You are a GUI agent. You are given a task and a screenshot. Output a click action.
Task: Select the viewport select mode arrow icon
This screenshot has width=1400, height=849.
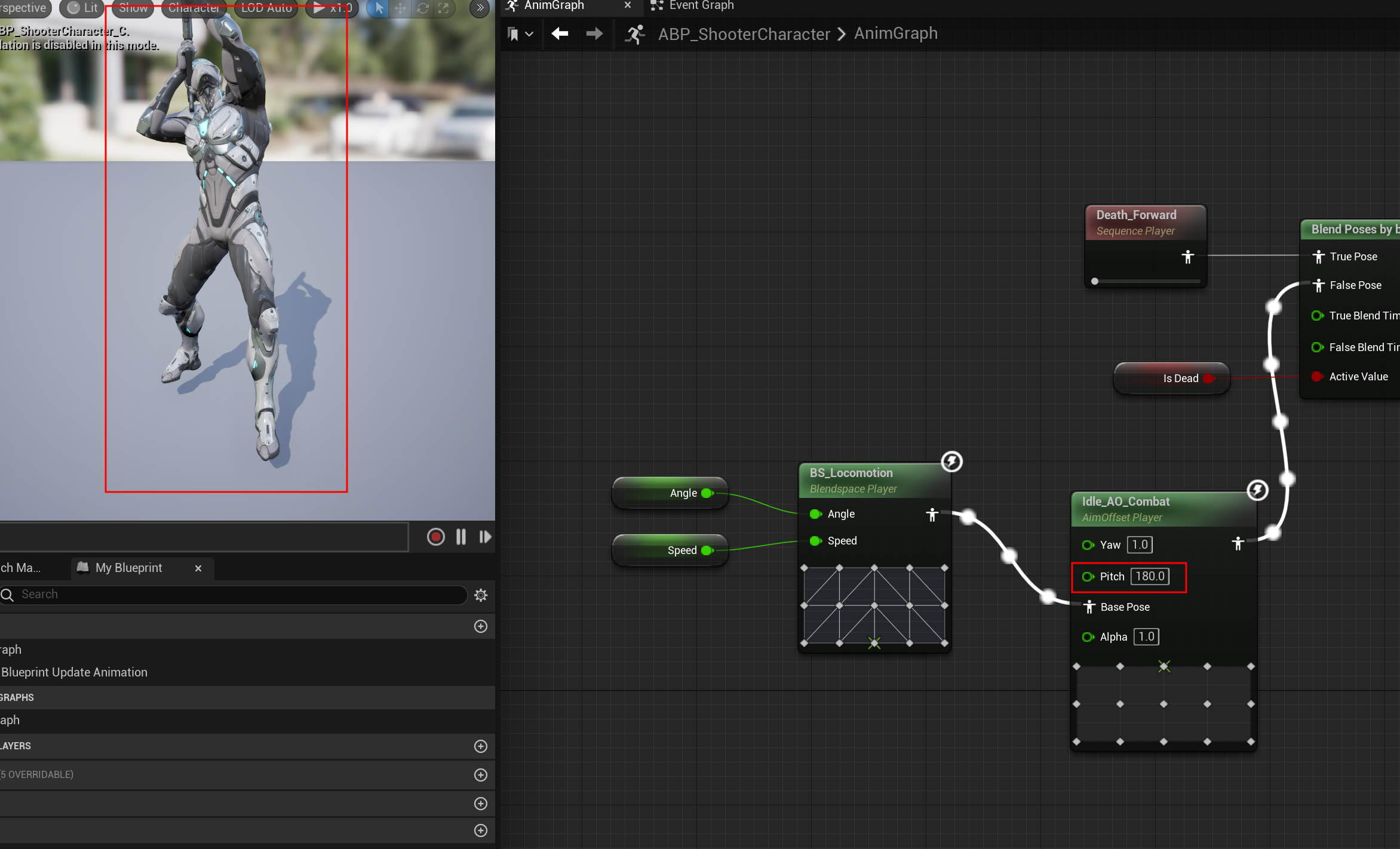379,8
